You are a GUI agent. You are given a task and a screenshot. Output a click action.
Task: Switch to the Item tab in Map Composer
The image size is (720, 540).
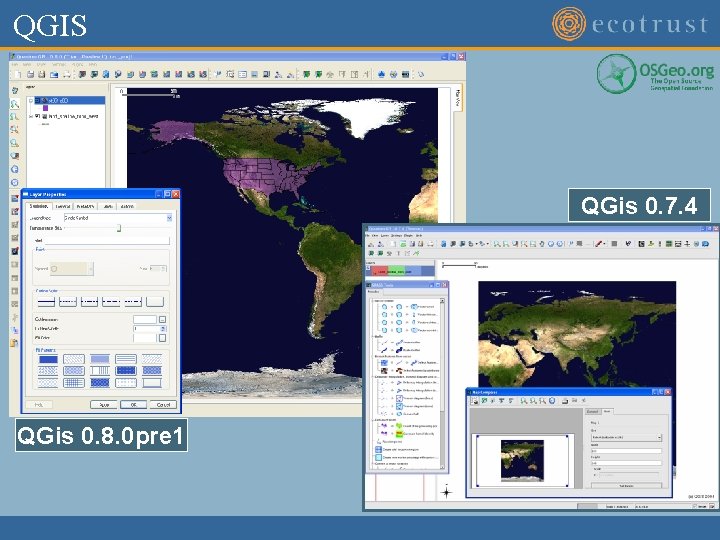tap(607, 411)
